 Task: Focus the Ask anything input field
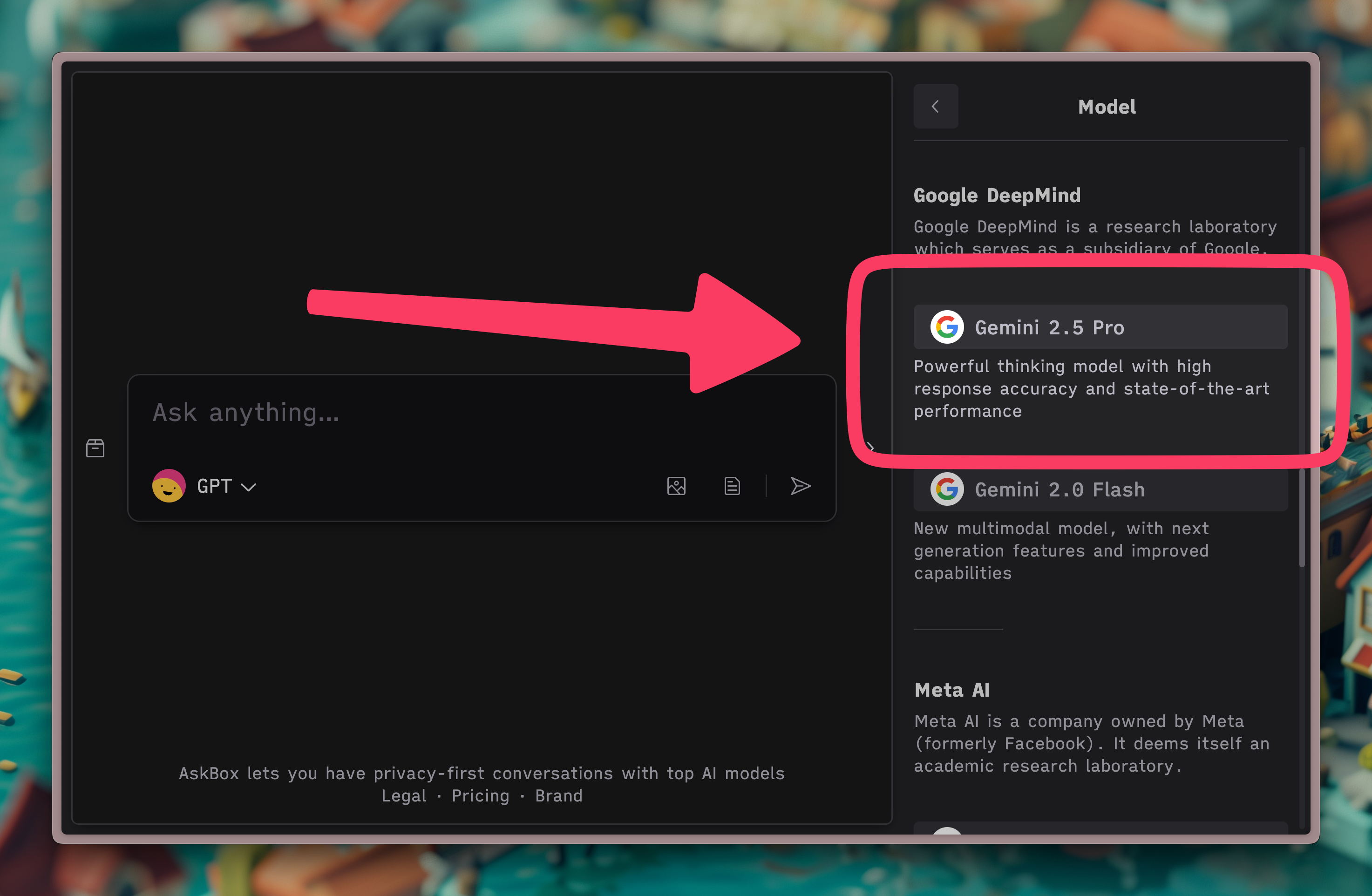tap(482, 413)
